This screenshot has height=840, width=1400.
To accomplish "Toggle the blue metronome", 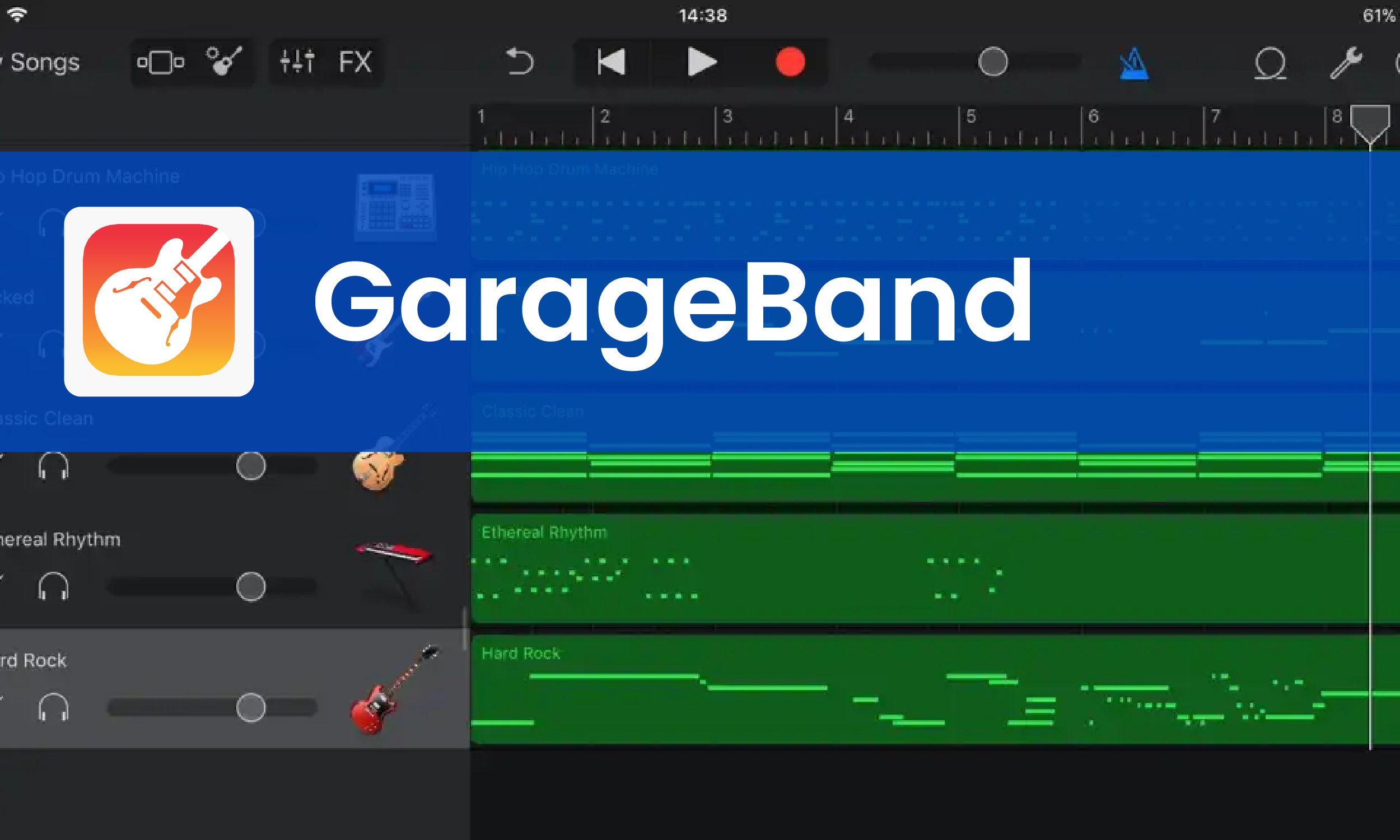I will click(1133, 63).
